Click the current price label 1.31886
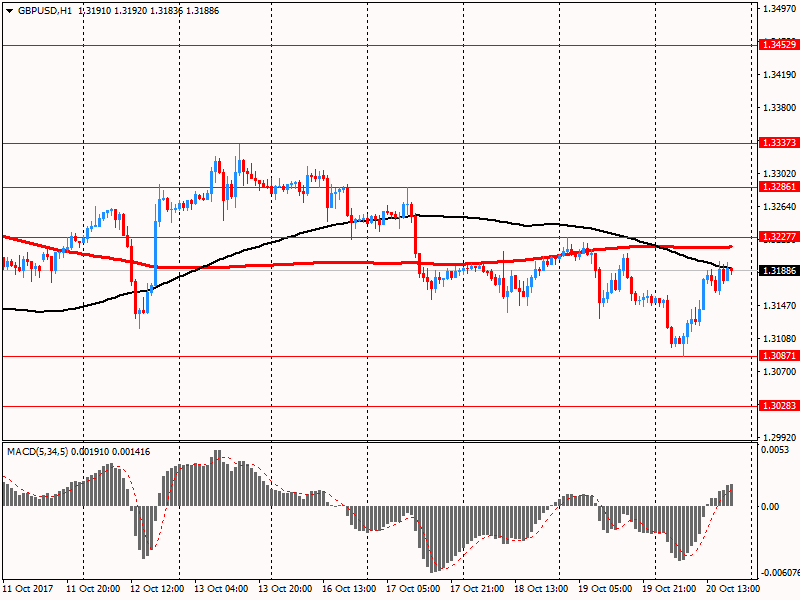The width and height of the screenshot is (800, 600). 779,270
